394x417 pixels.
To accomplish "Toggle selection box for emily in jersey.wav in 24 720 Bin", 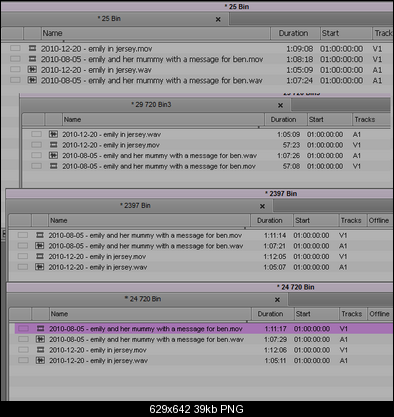I will tap(23, 360).
